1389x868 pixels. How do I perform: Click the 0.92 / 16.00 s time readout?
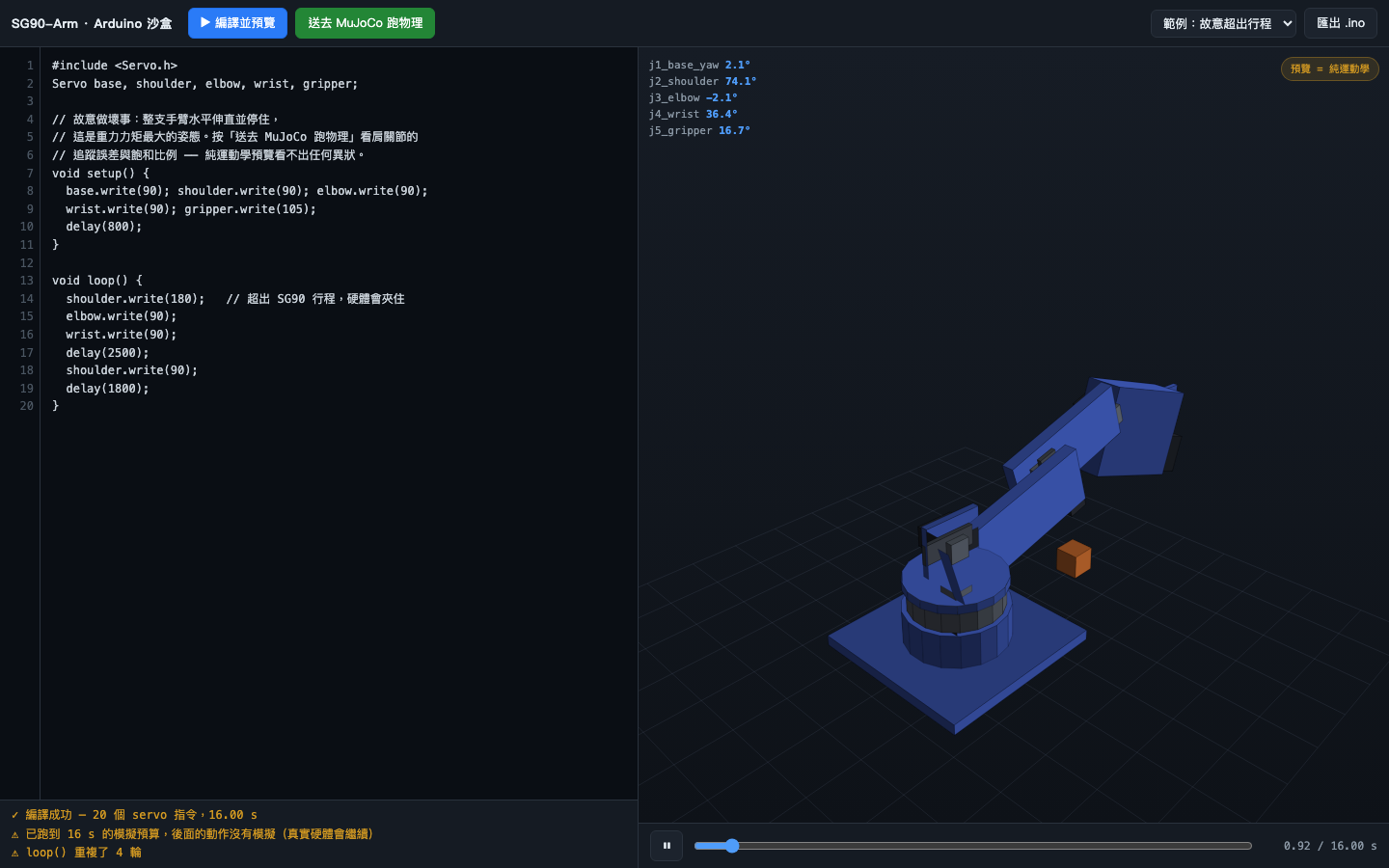click(x=1330, y=846)
